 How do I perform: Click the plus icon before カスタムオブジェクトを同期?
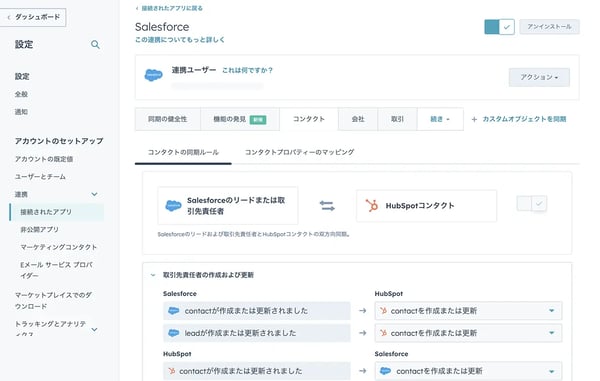coord(474,119)
